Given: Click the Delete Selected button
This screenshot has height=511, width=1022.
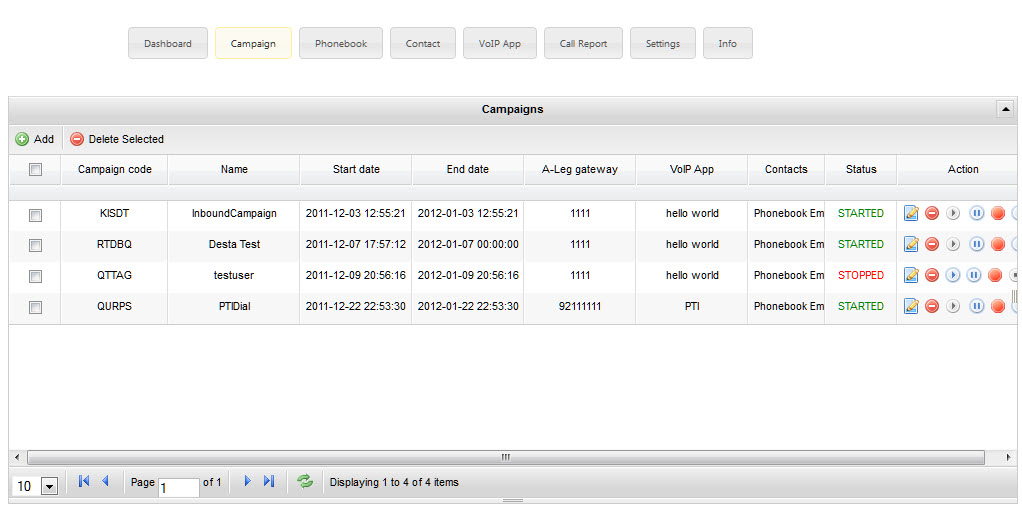Looking at the screenshot, I should pyautogui.click(x=117, y=139).
